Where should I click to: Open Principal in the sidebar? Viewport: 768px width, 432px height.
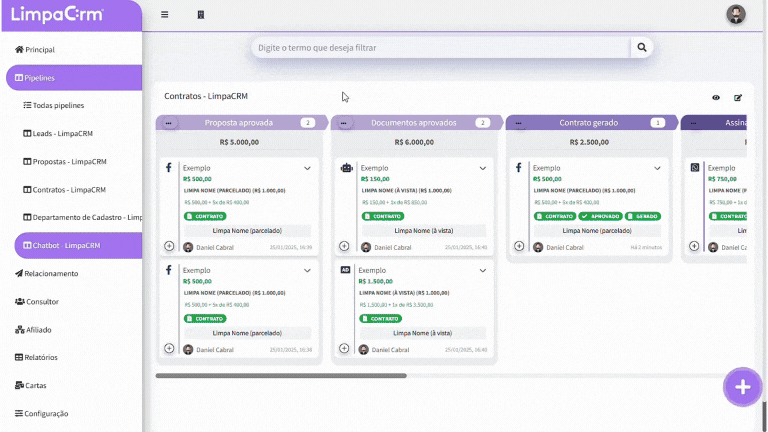[35, 49]
